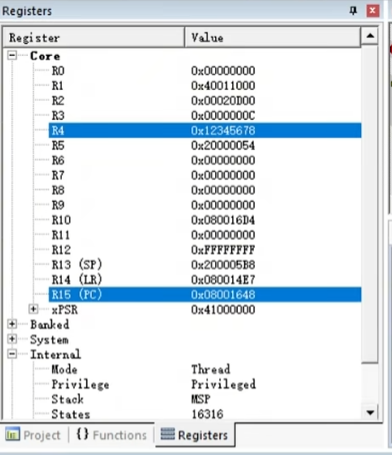The width and height of the screenshot is (392, 455).
Task: Click the Core group label
Action: 45,56
